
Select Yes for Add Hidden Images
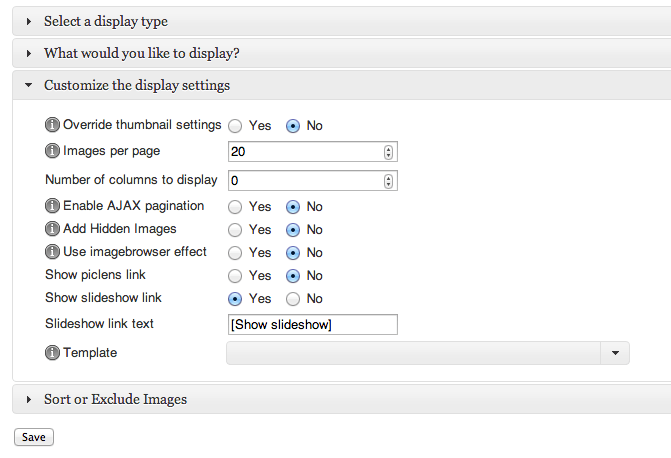tap(235, 230)
